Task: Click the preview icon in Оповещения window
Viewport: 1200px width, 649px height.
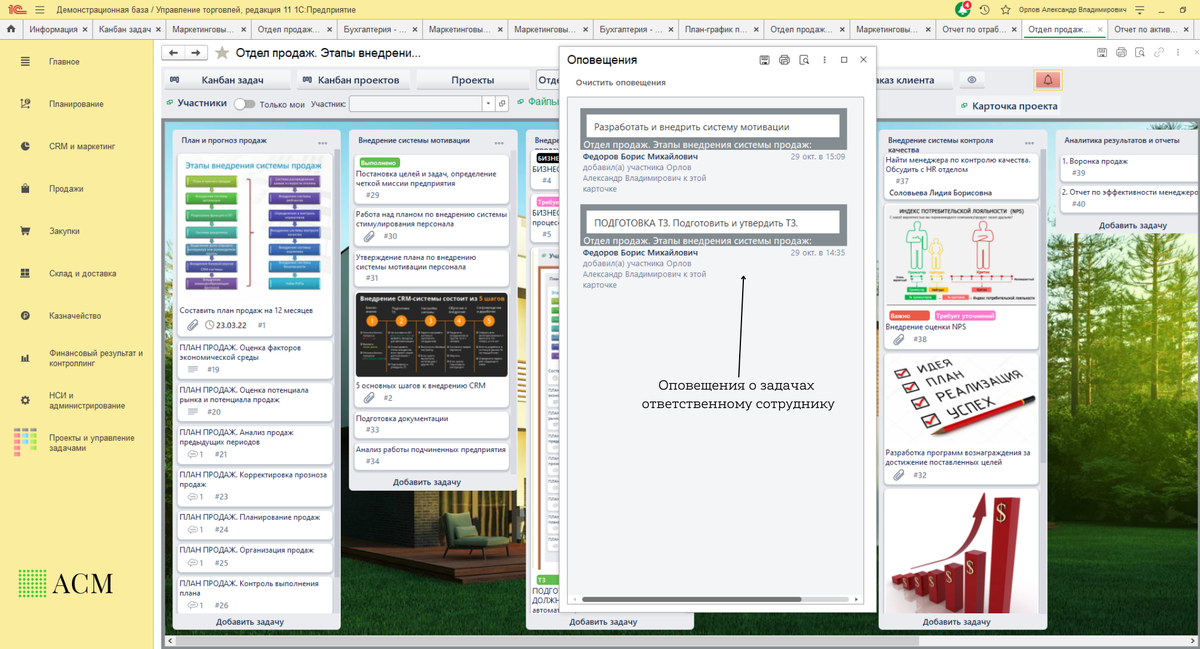Action: (x=803, y=60)
